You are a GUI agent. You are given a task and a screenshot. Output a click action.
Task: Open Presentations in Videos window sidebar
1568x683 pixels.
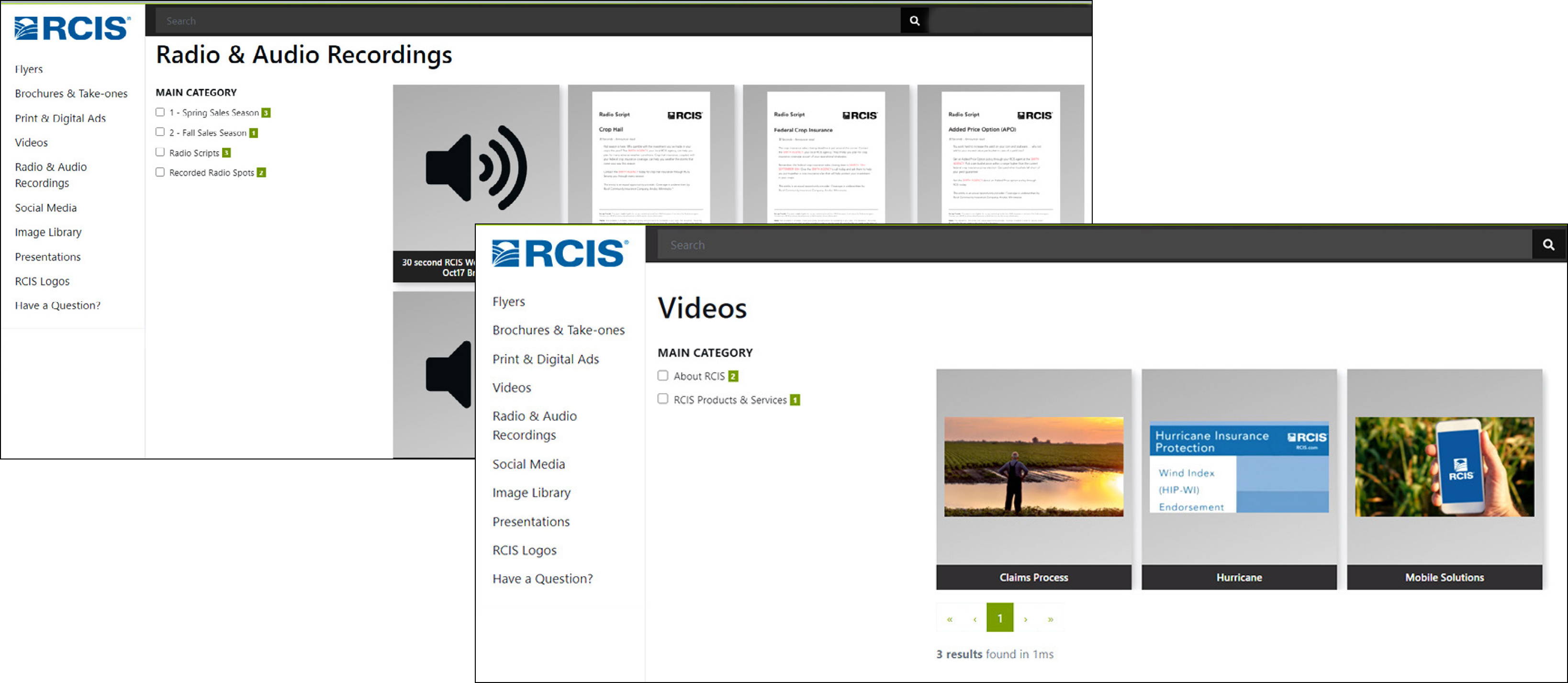tap(531, 522)
